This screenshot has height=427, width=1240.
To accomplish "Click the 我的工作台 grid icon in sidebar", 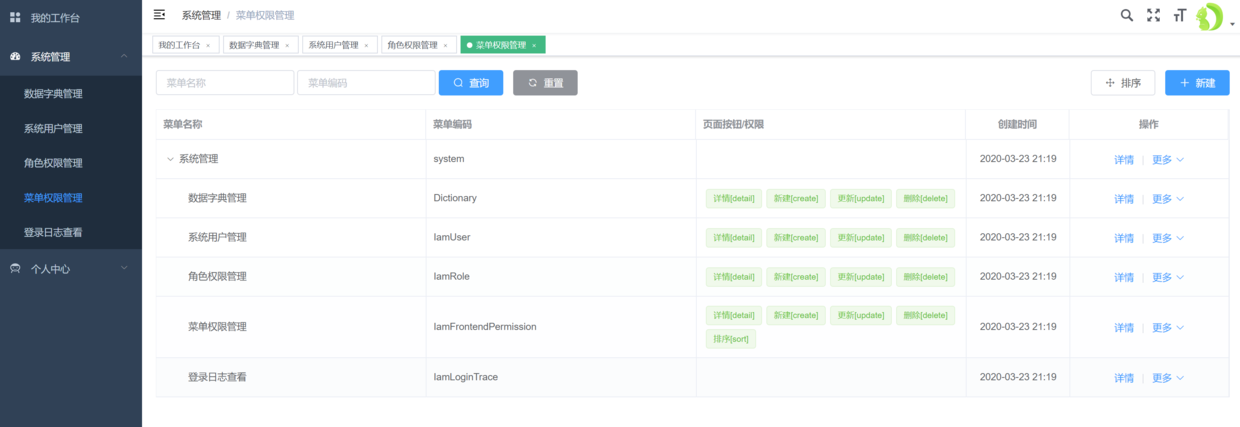I will click(x=15, y=17).
